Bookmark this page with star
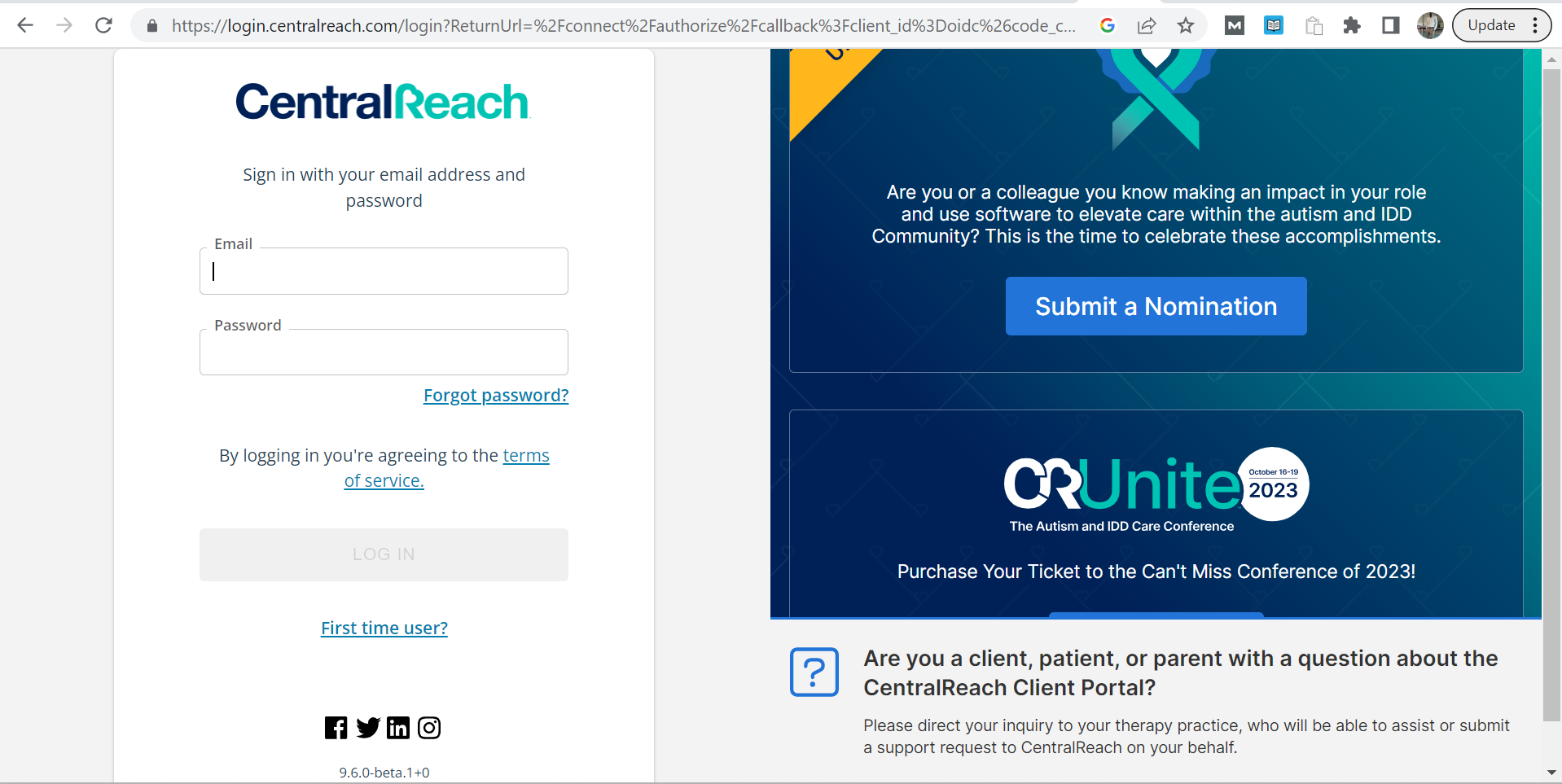Image resolution: width=1562 pixels, height=784 pixels. click(x=1186, y=25)
